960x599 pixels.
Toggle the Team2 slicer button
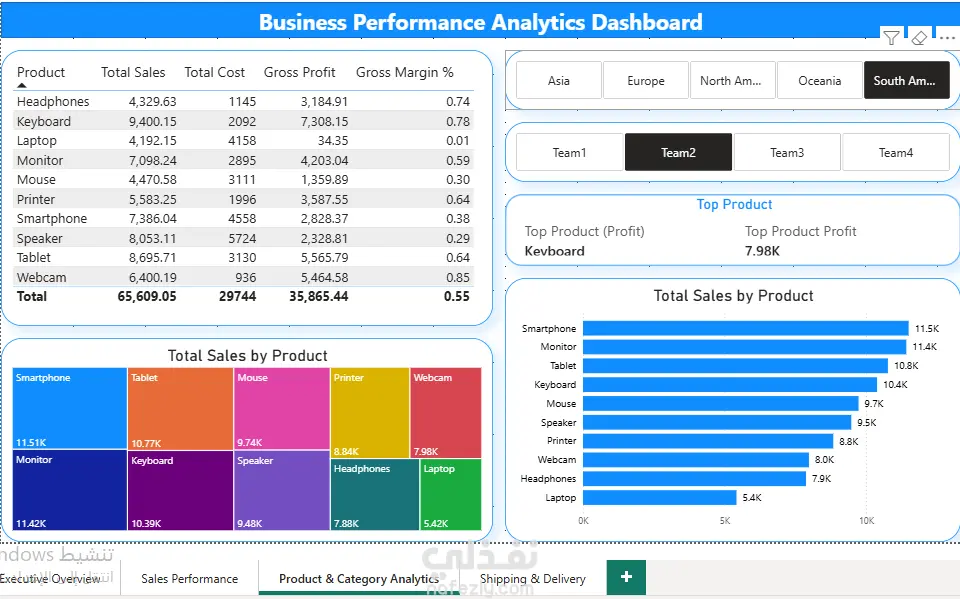[x=678, y=153]
